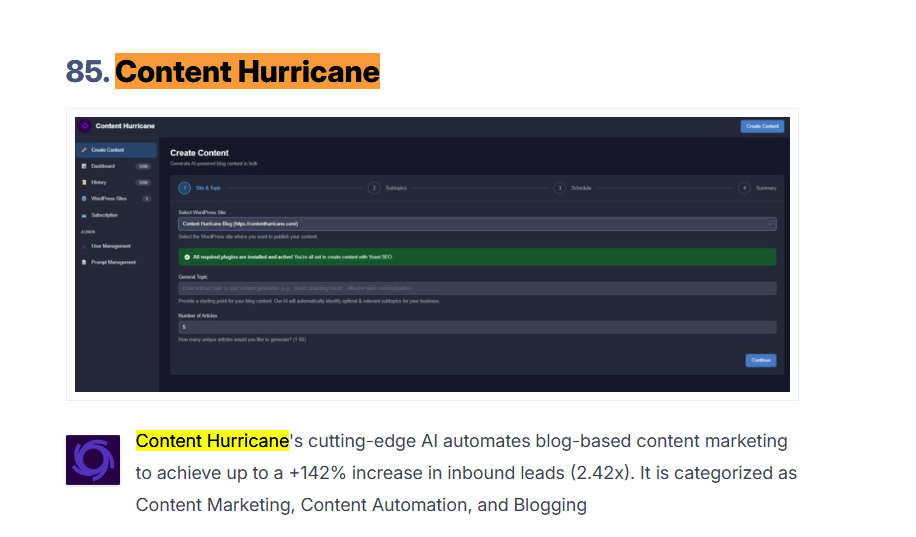Select the Summary step label
The height and width of the screenshot is (537, 916).
pos(766,188)
